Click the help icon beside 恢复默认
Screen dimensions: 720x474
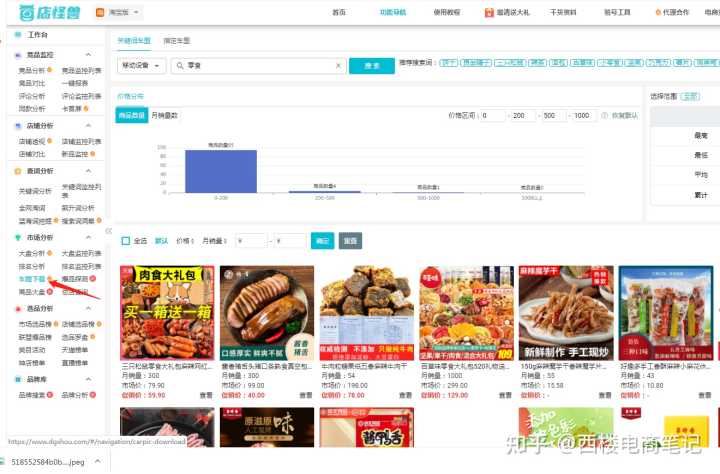(603, 116)
